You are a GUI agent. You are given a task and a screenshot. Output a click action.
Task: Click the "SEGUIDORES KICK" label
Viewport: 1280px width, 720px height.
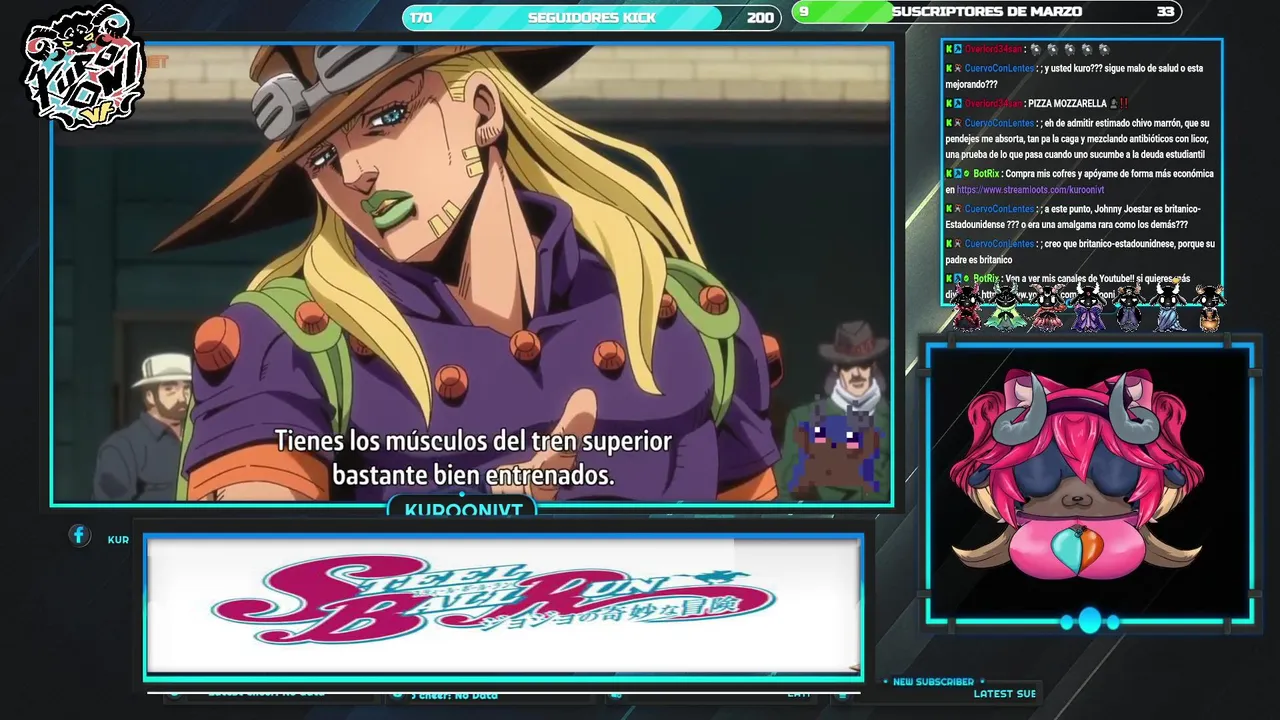pyautogui.click(x=592, y=18)
